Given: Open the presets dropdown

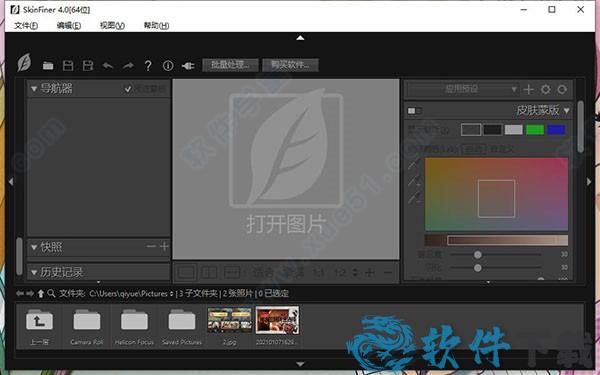Looking at the screenshot, I should 463,89.
